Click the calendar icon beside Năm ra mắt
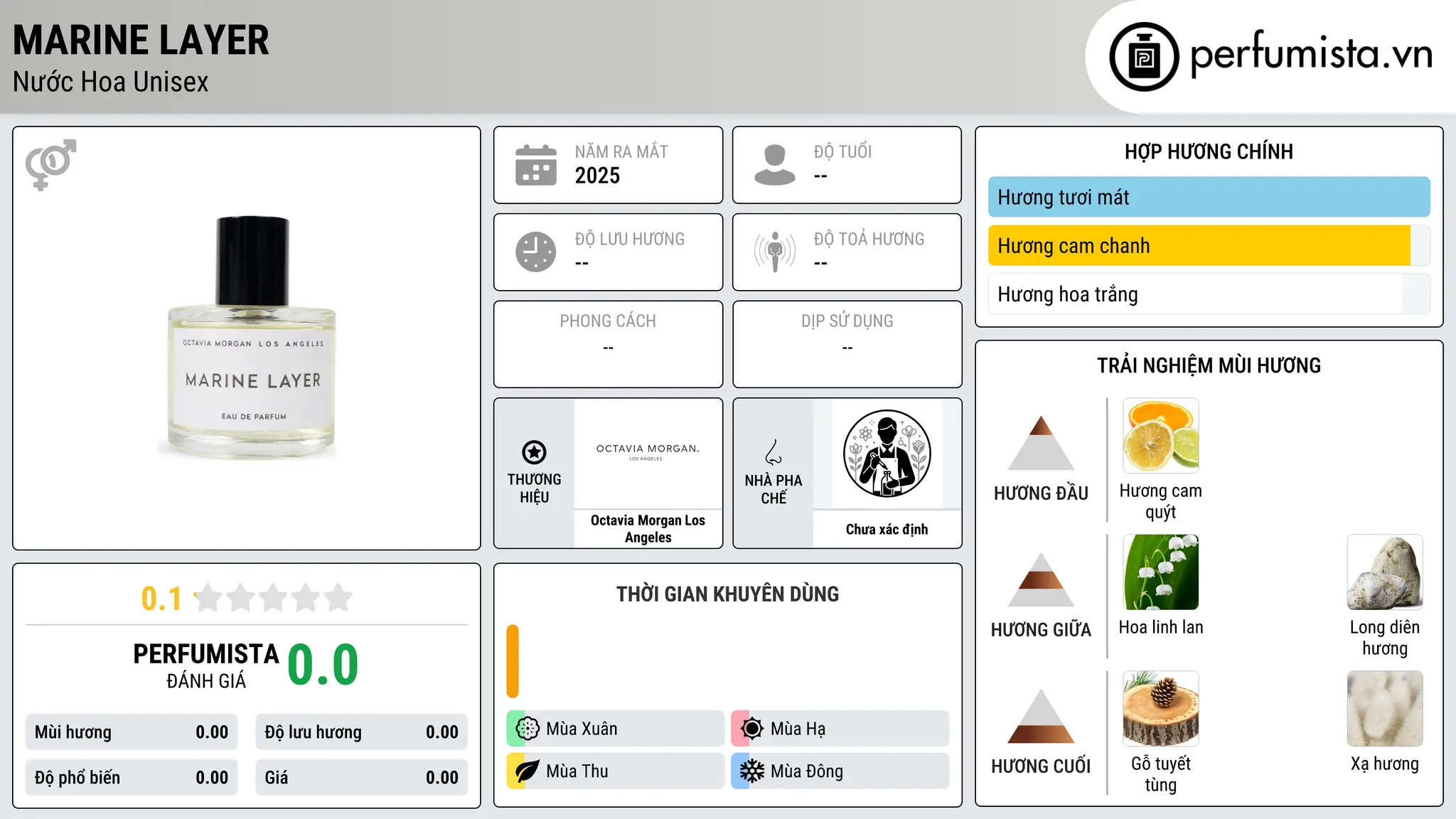This screenshot has height=819, width=1456. pos(536,165)
